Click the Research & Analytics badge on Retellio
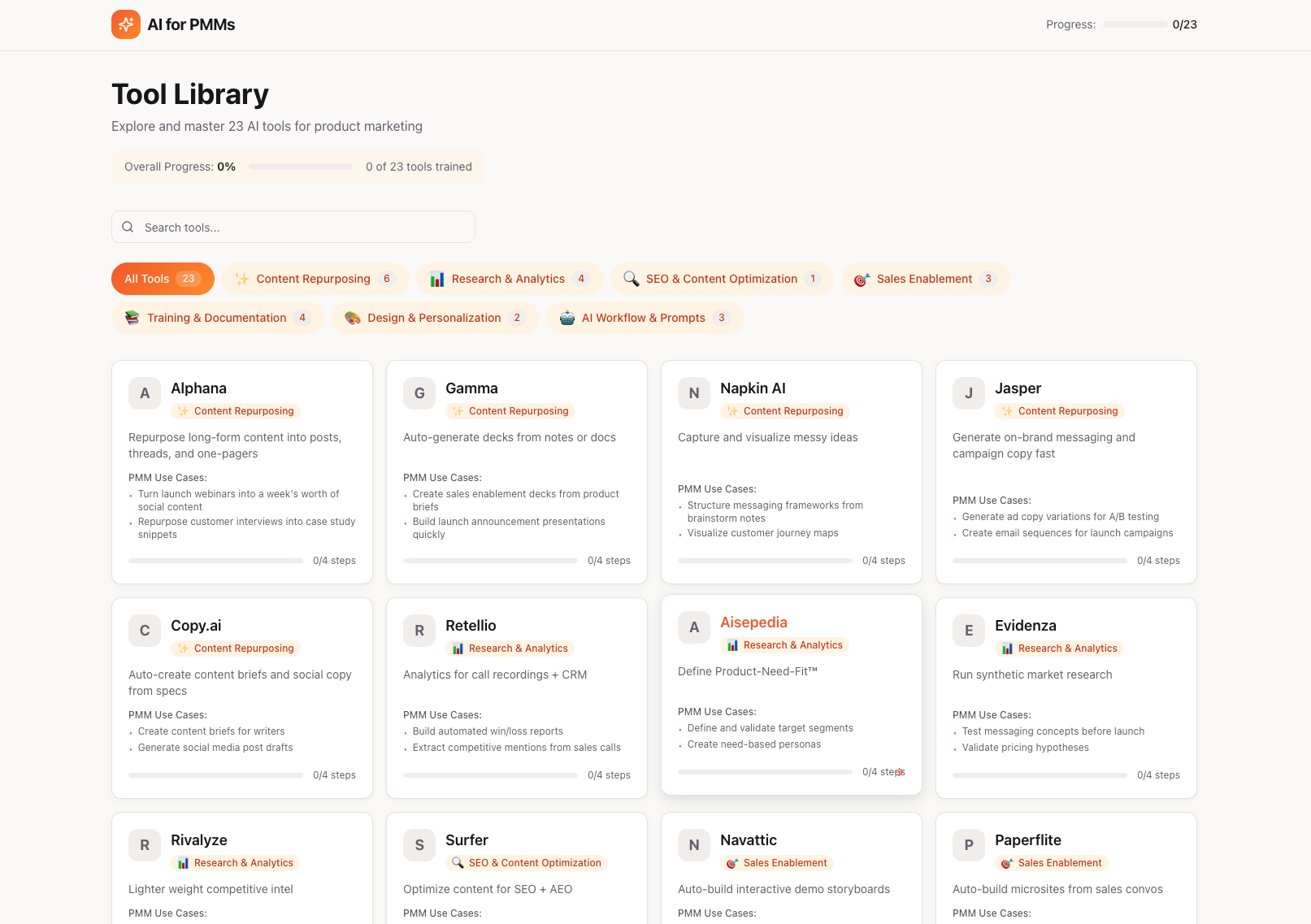 pyautogui.click(x=510, y=649)
